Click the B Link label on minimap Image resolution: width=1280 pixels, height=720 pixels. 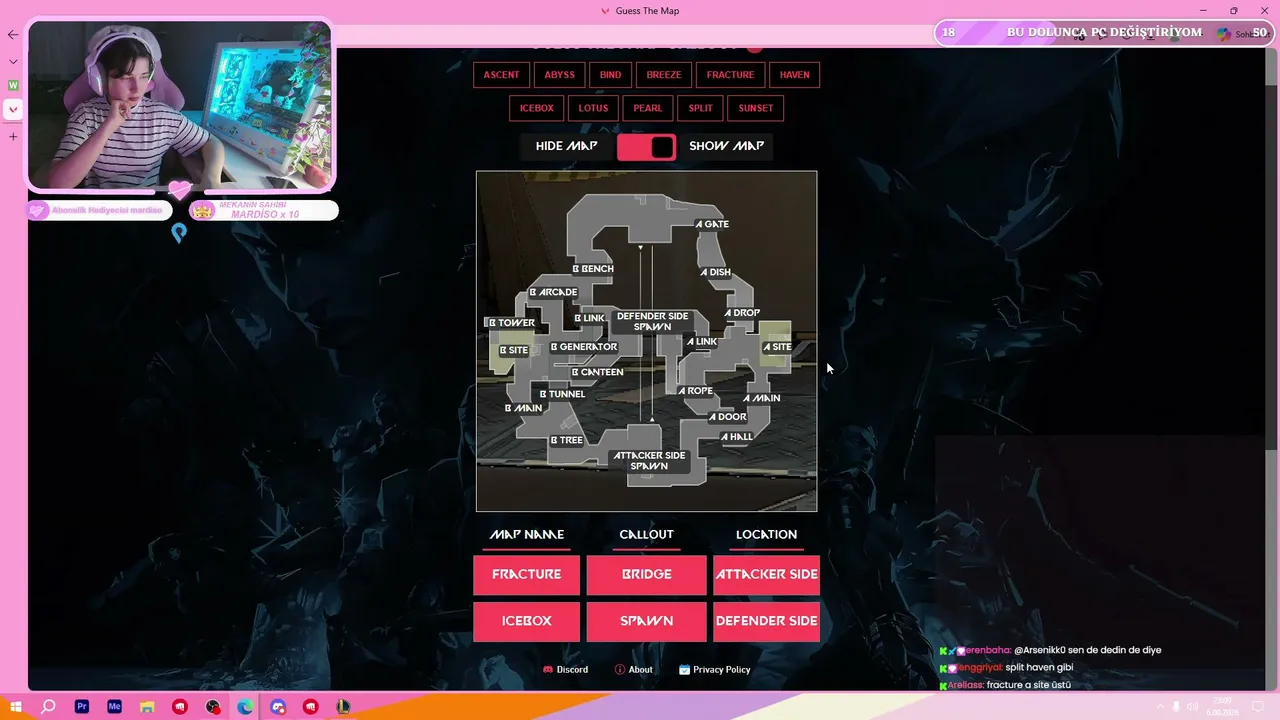tap(589, 318)
